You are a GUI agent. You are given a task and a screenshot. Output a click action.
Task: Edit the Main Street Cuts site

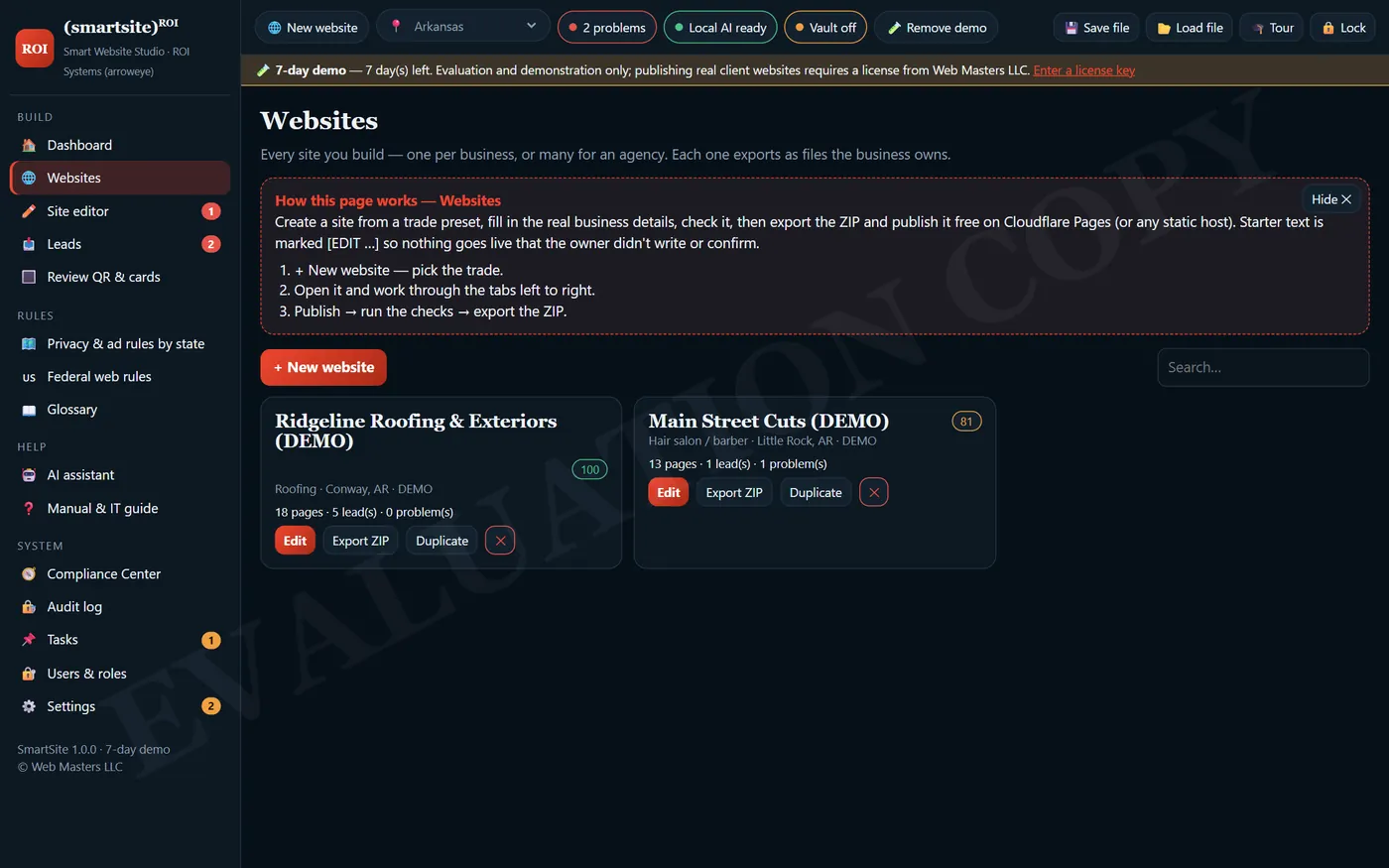pos(669,492)
